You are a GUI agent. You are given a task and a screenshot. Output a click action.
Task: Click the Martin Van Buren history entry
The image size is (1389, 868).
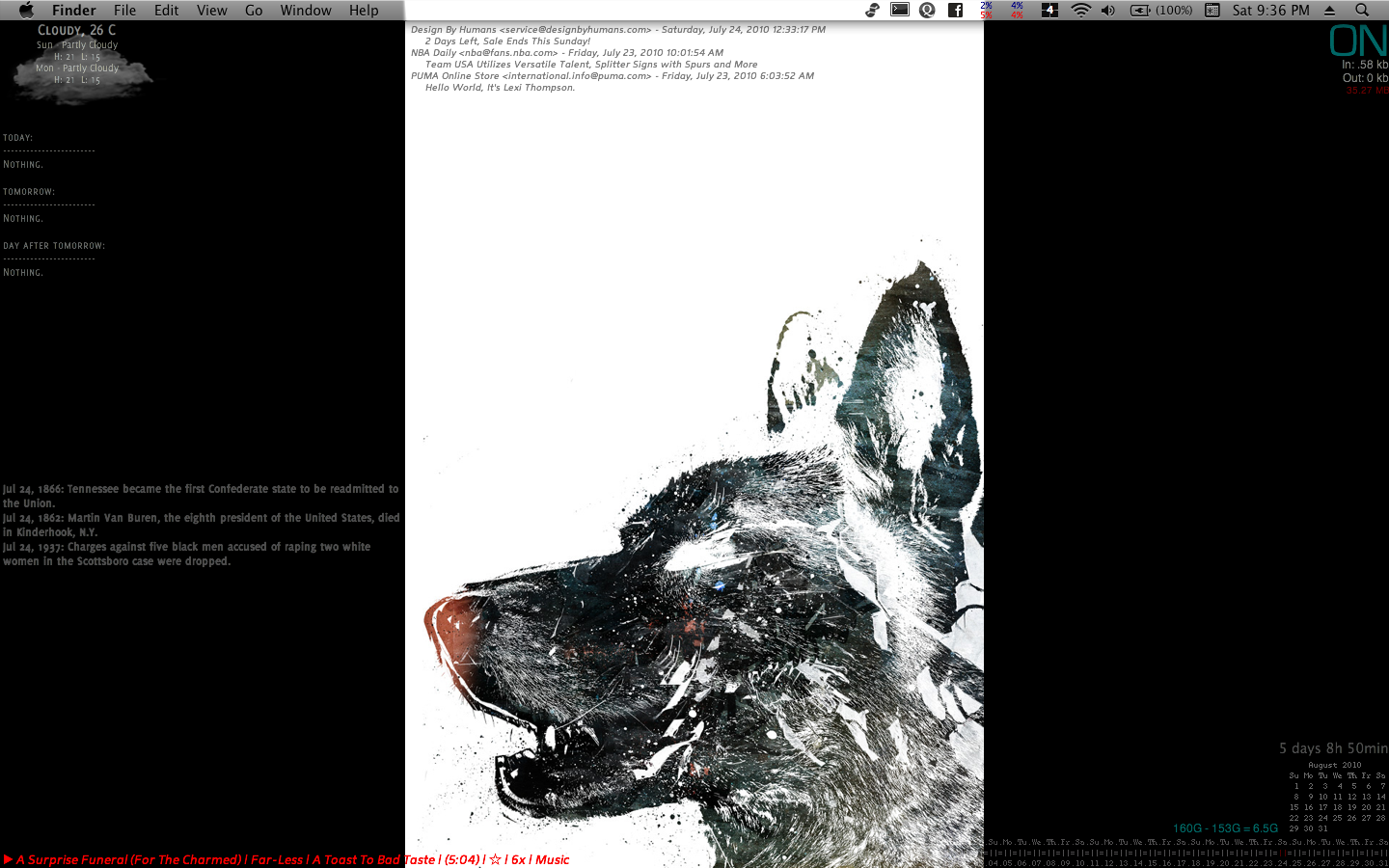coord(201,525)
